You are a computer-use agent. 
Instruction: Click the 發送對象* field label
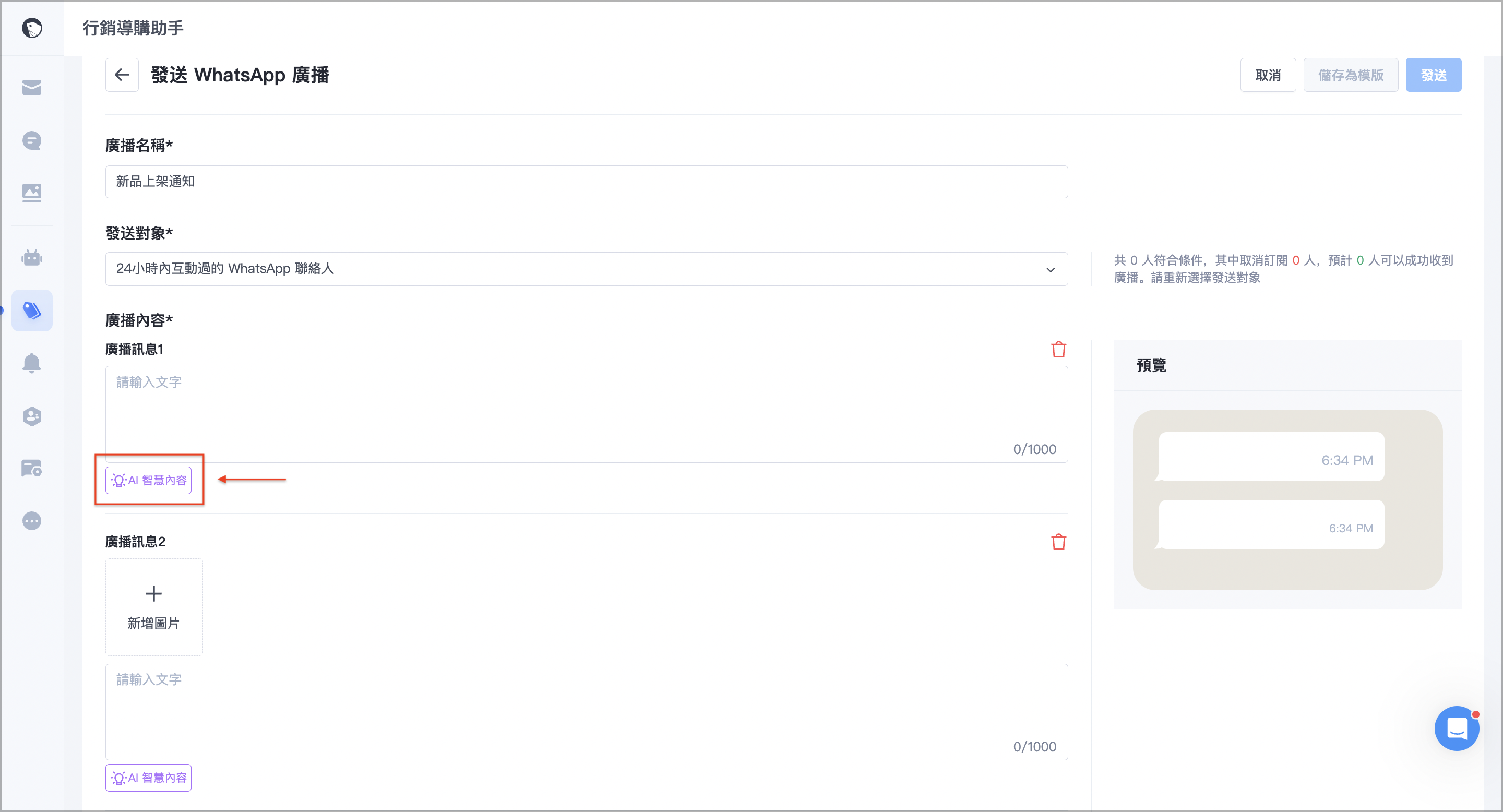click(139, 233)
